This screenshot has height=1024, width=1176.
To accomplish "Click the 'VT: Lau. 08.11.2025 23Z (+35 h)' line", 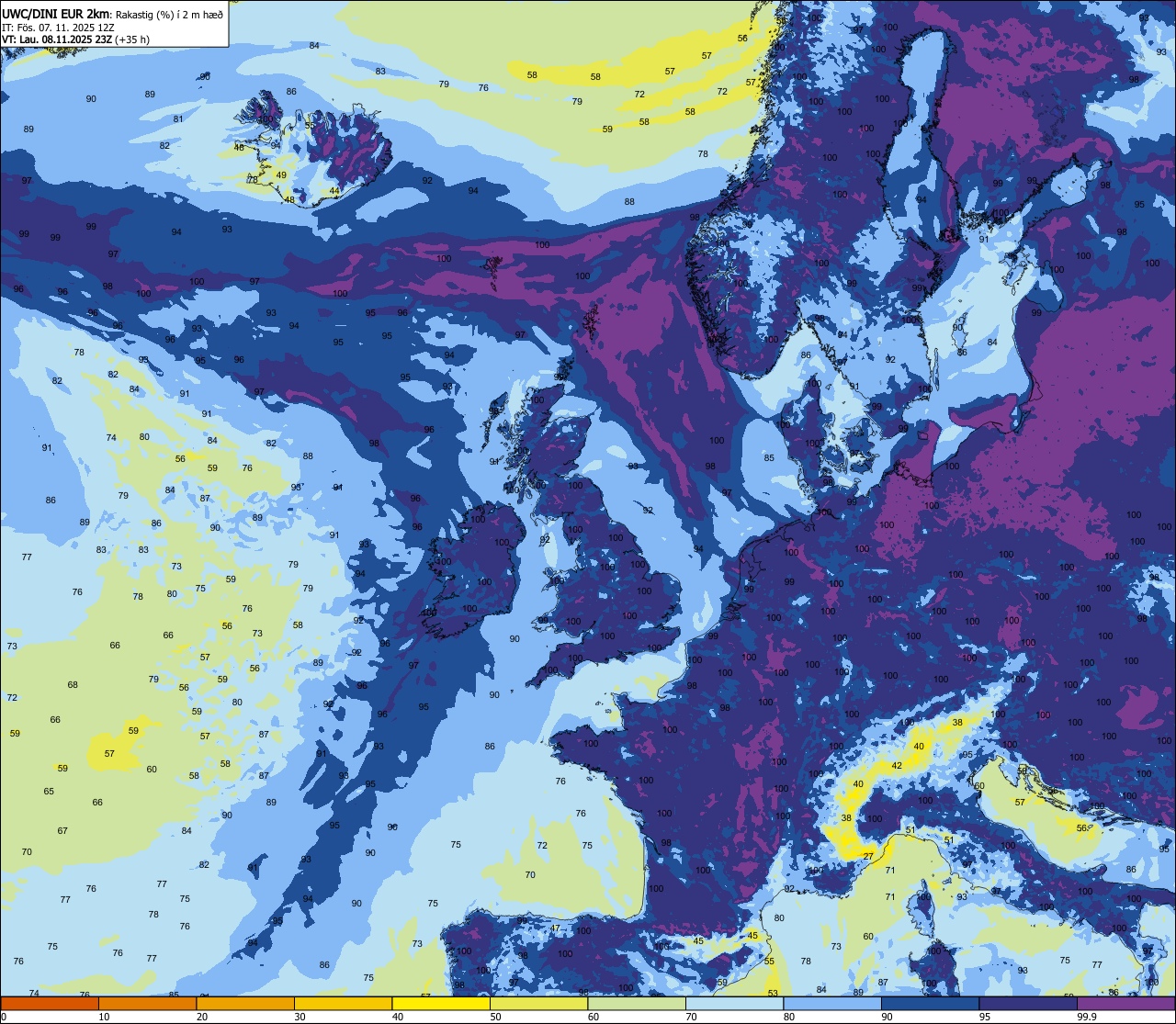I will click(x=75, y=39).
